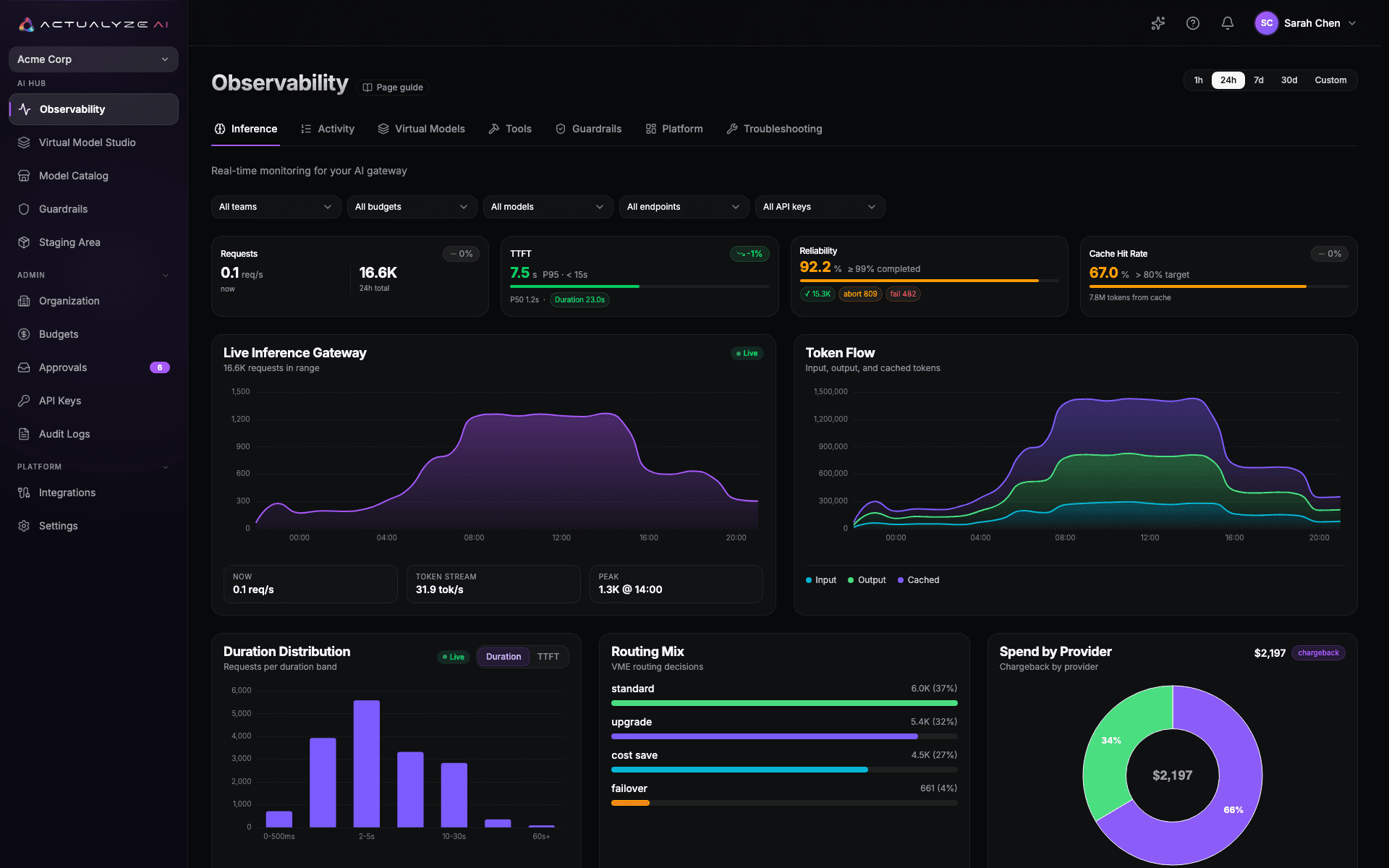Collapse the PLATFORM sidebar section
This screenshot has height=868, width=1389.
tap(166, 467)
